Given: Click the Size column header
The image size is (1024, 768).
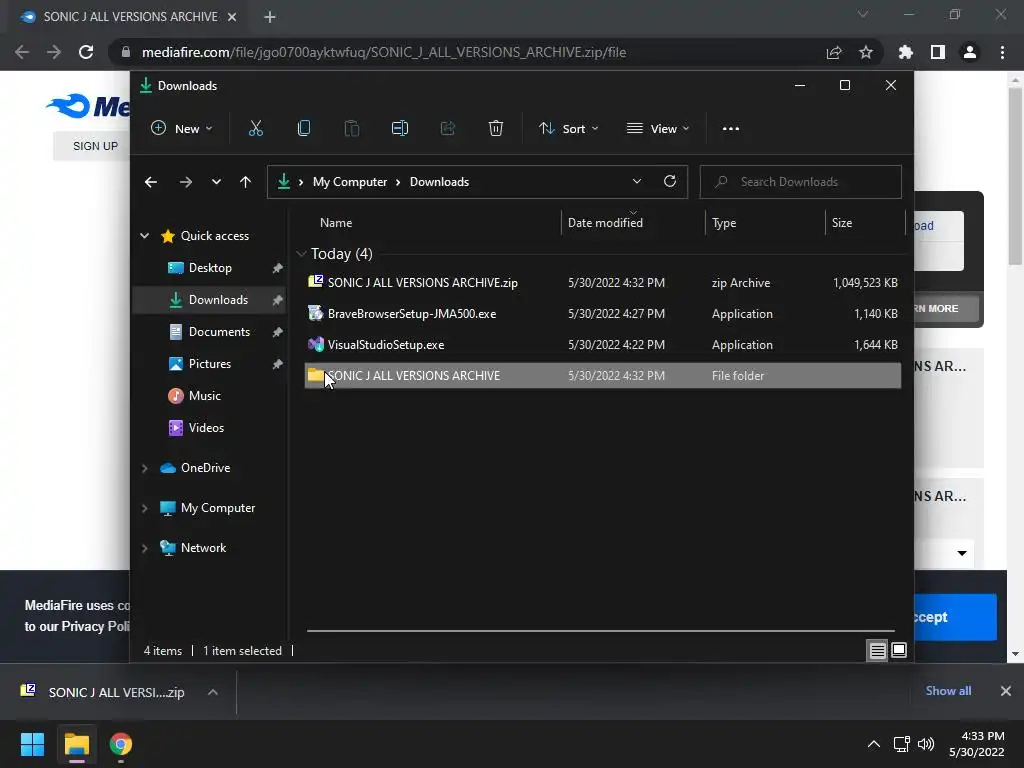Looking at the screenshot, I should pyautogui.click(x=842, y=223).
